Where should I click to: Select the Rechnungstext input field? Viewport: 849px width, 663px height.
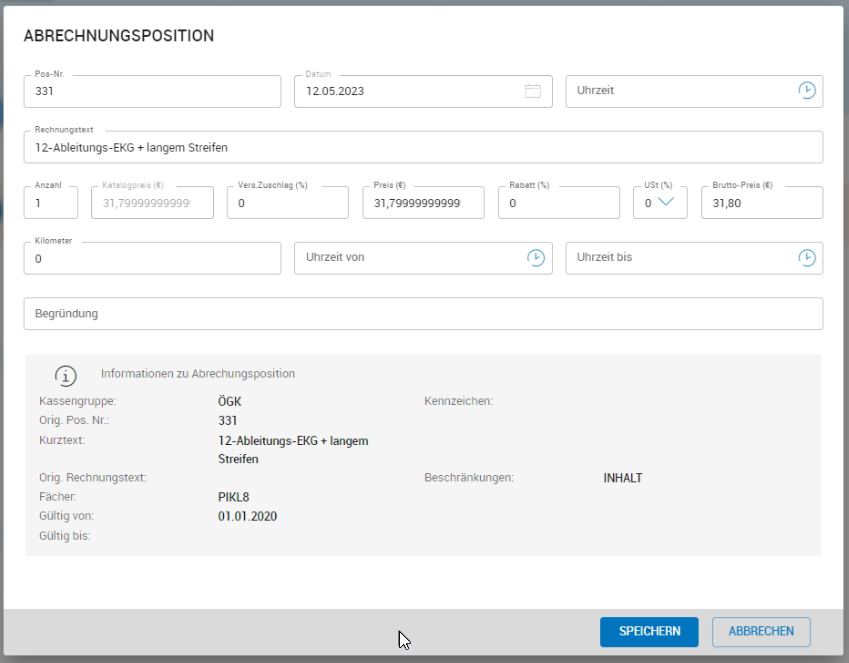(422, 148)
